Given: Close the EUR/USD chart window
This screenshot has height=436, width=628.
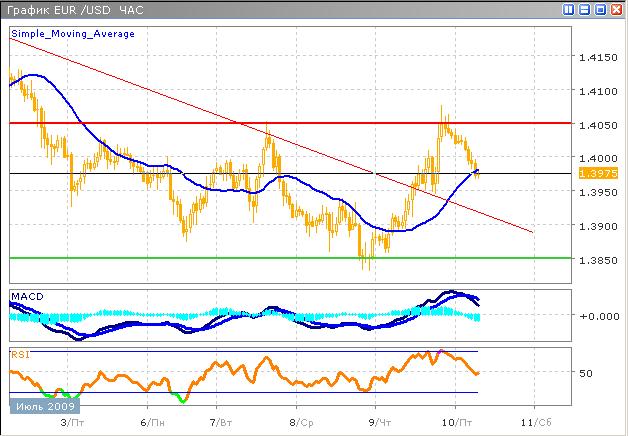Looking at the screenshot, I should point(616,10).
